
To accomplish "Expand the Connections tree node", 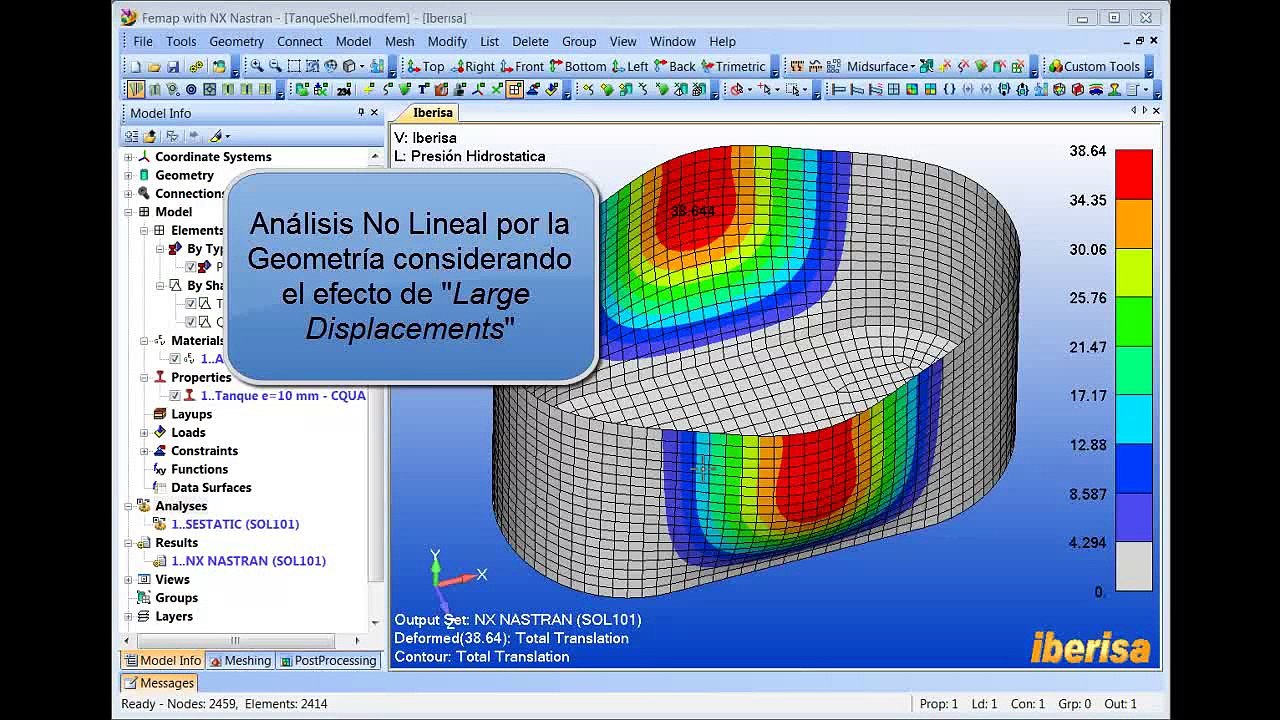I will pyautogui.click(x=128, y=194).
